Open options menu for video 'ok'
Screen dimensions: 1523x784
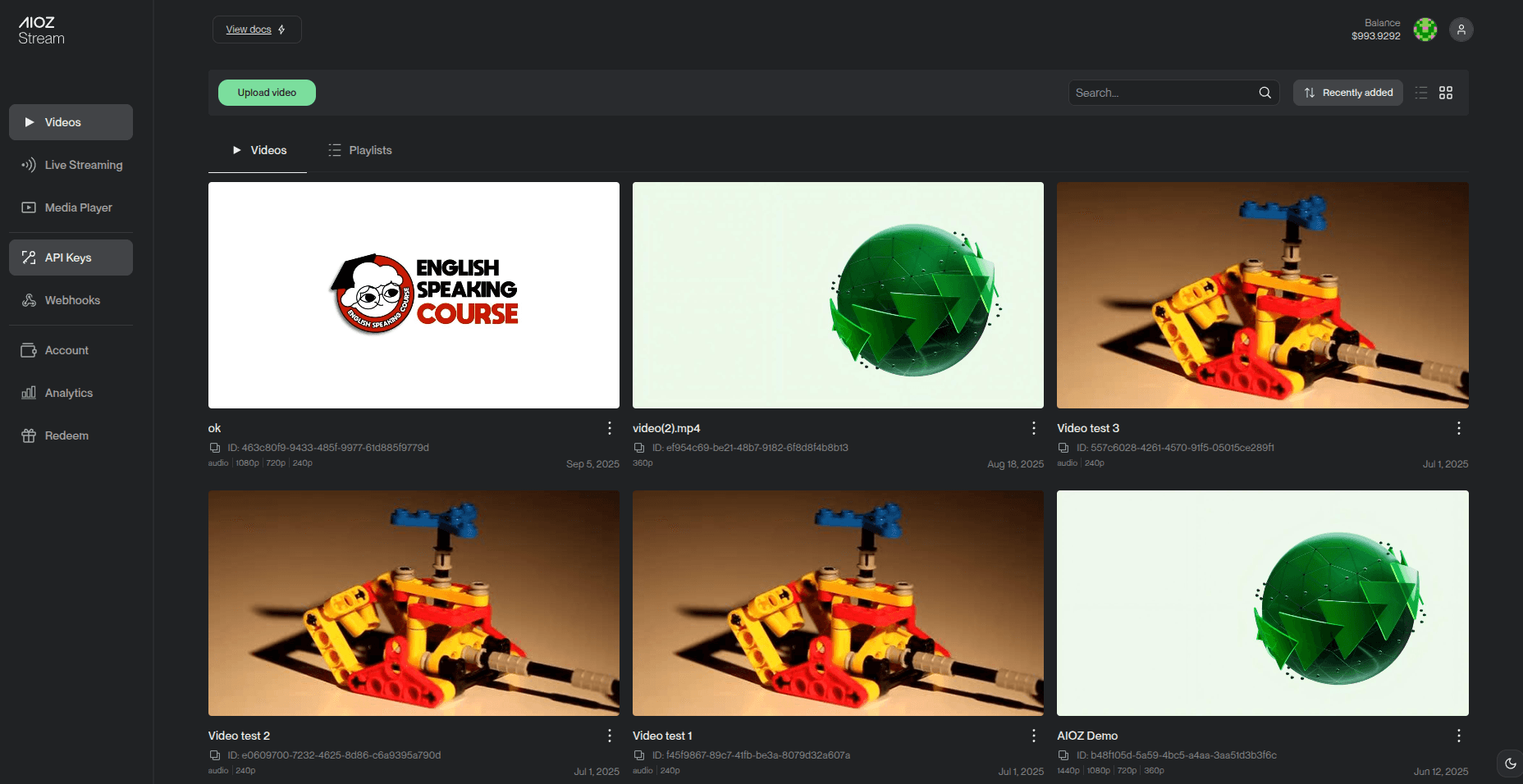click(609, 428)
